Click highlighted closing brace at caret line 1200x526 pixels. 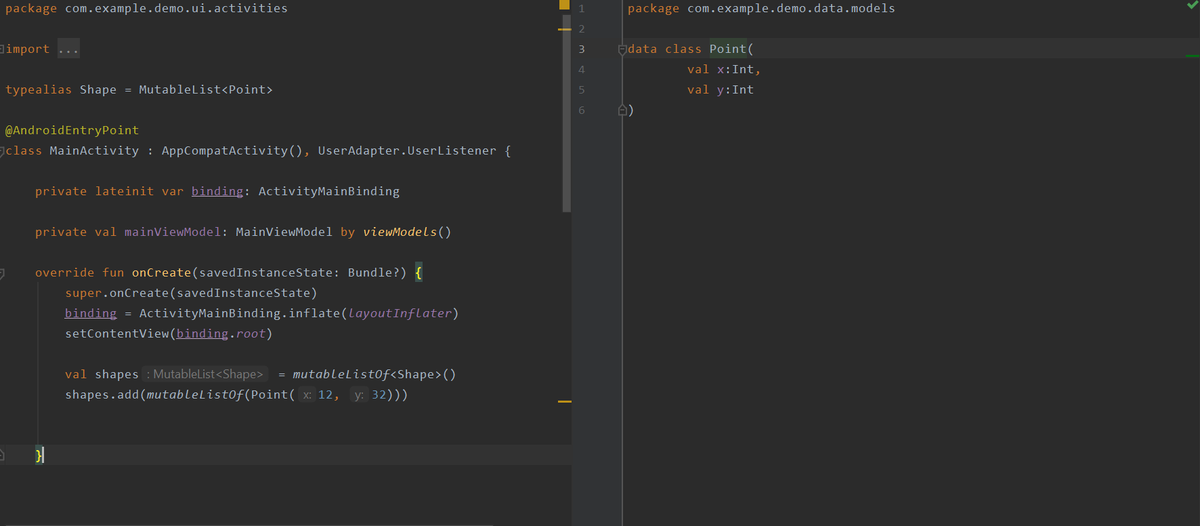pyautogui.click(x=39, y=456)
